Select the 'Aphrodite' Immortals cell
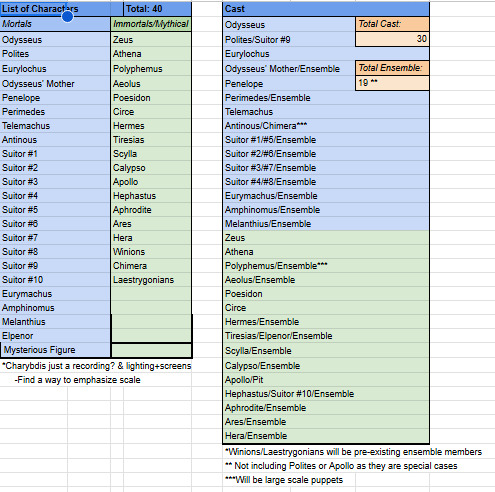The image size is (495, 492). [x=151, y=210]
